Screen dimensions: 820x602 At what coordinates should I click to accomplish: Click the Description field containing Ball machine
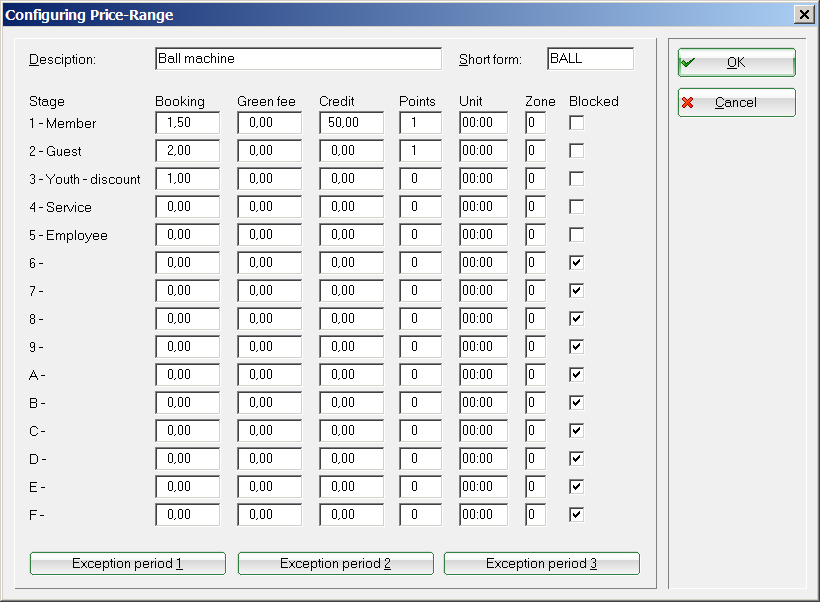pyautogui.click(x=298, y=59)
